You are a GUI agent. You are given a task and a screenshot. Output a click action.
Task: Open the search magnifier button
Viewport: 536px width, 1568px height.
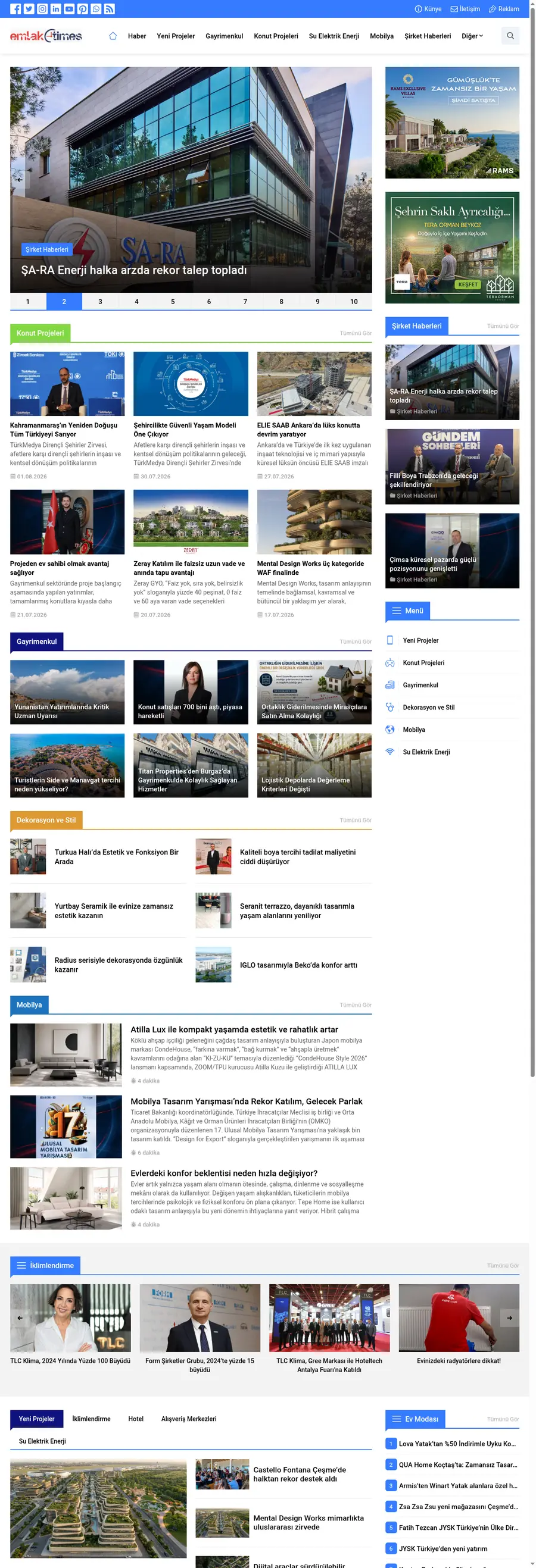click(x=510, y=36)
